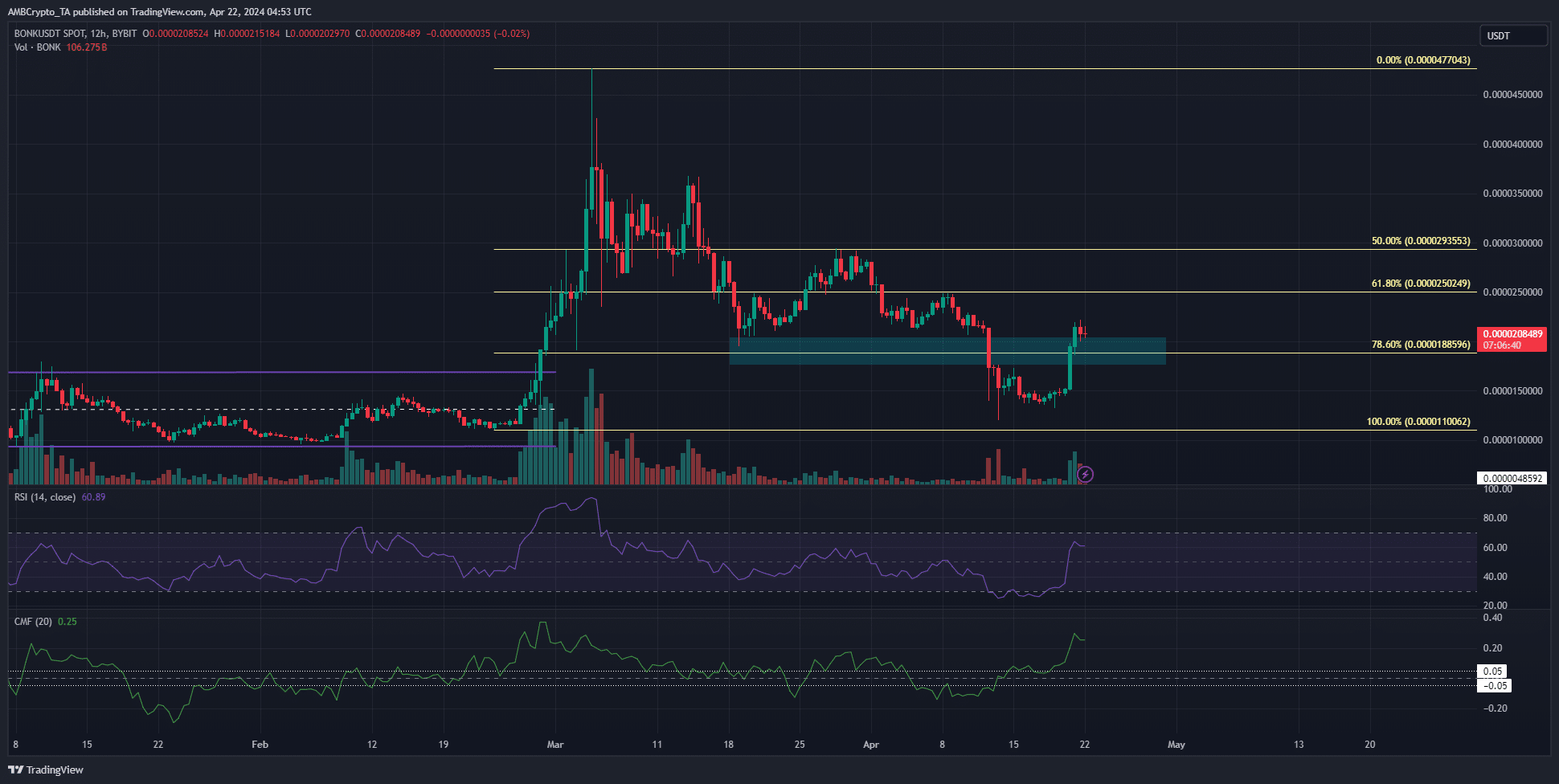
Task: Click the CMF −0.20 scale label
Action: [1495, 708]
